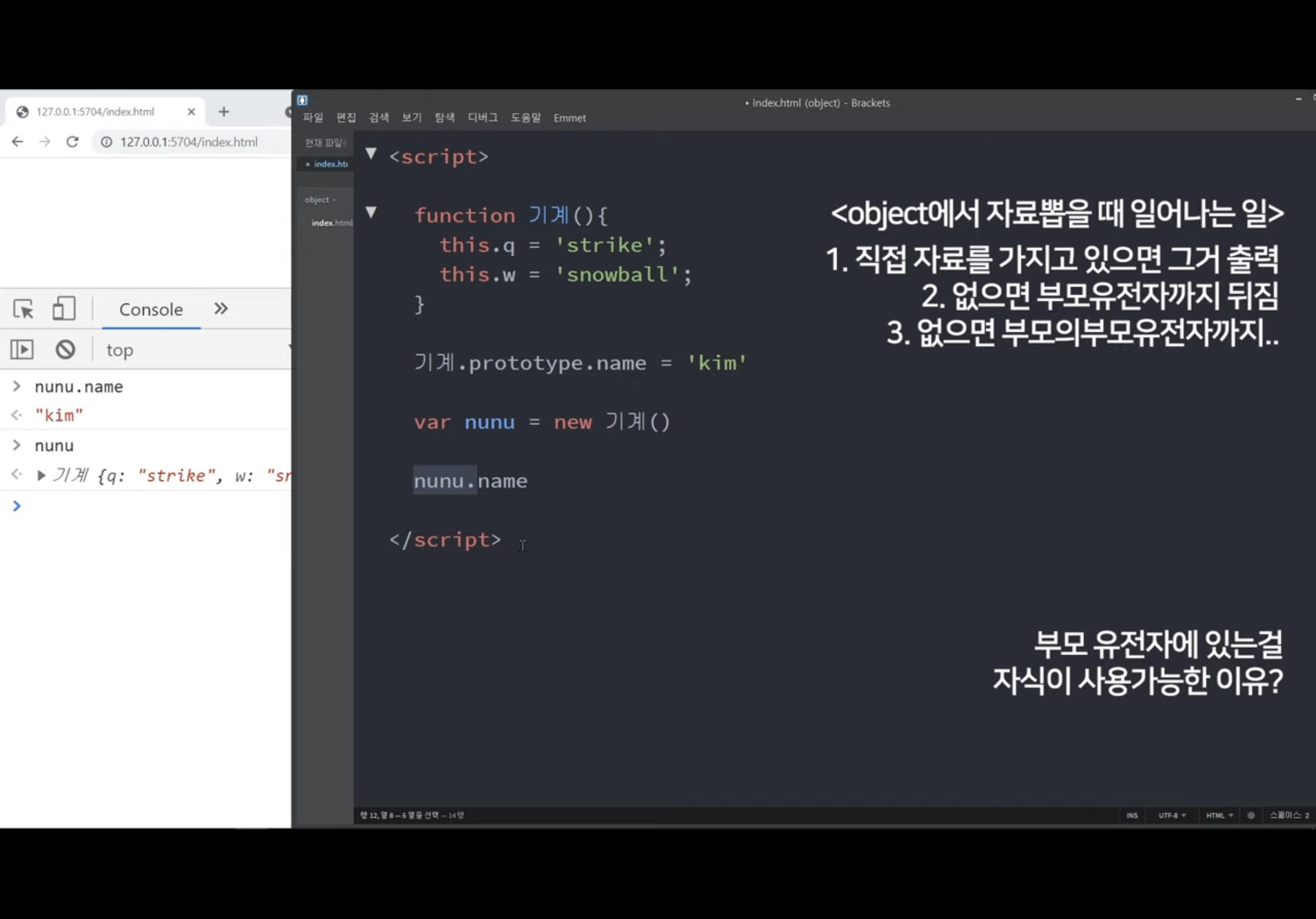Toggle INS insert mode in status bar
This screenshot has width=1316, height=919.
tap(1131, 815)
